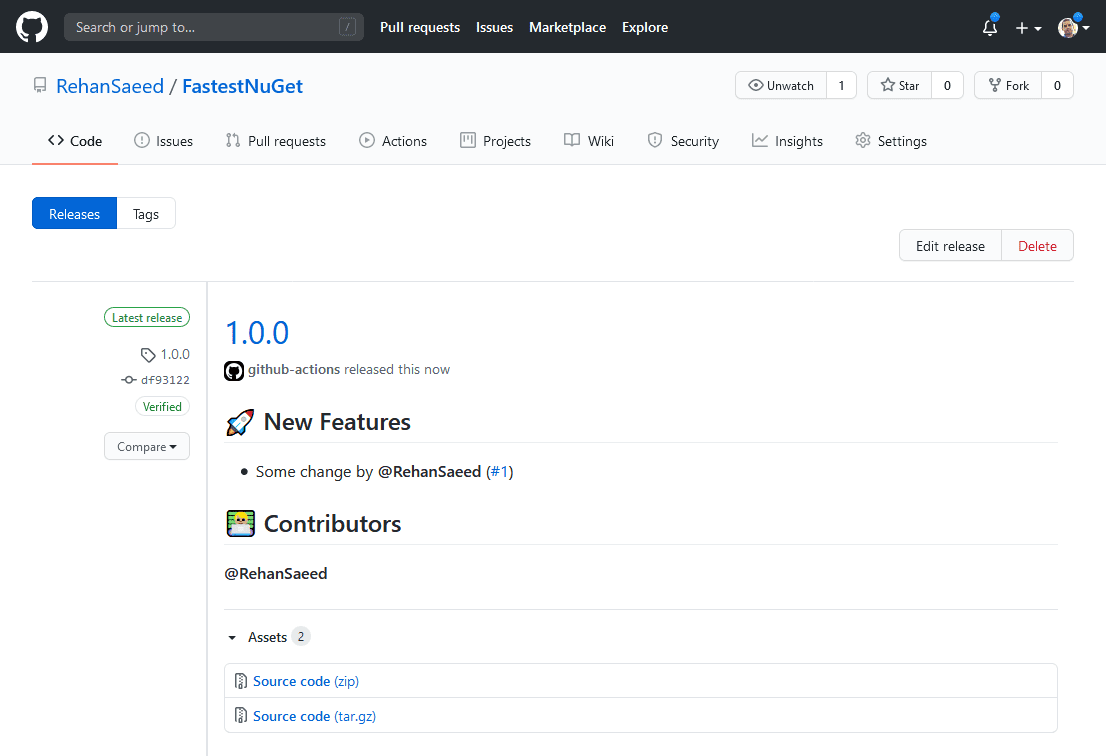Click the GitHub octocat logo
The width and height of the screenshot is (1106, 756).
pos(31,27)
